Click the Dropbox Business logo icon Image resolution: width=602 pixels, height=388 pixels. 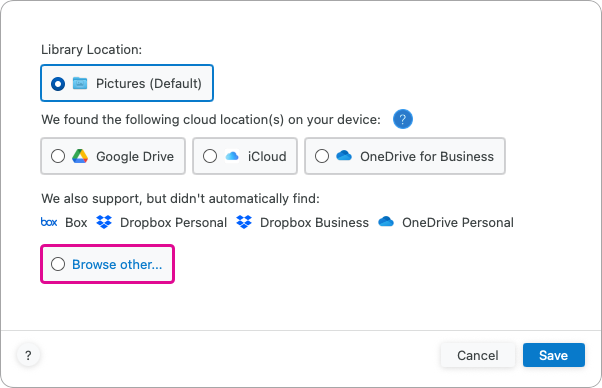244,222
